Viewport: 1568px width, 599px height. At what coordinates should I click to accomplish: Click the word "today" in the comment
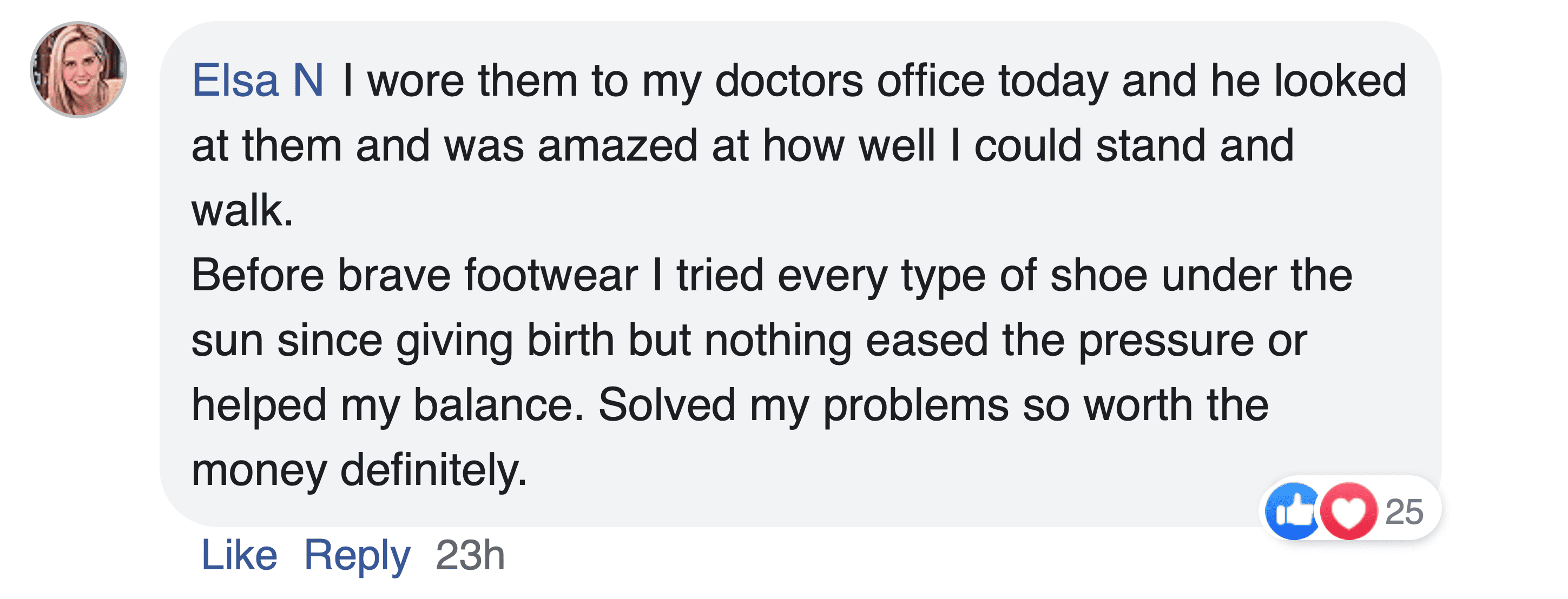pyautogui.click(x=1053, y=80)
